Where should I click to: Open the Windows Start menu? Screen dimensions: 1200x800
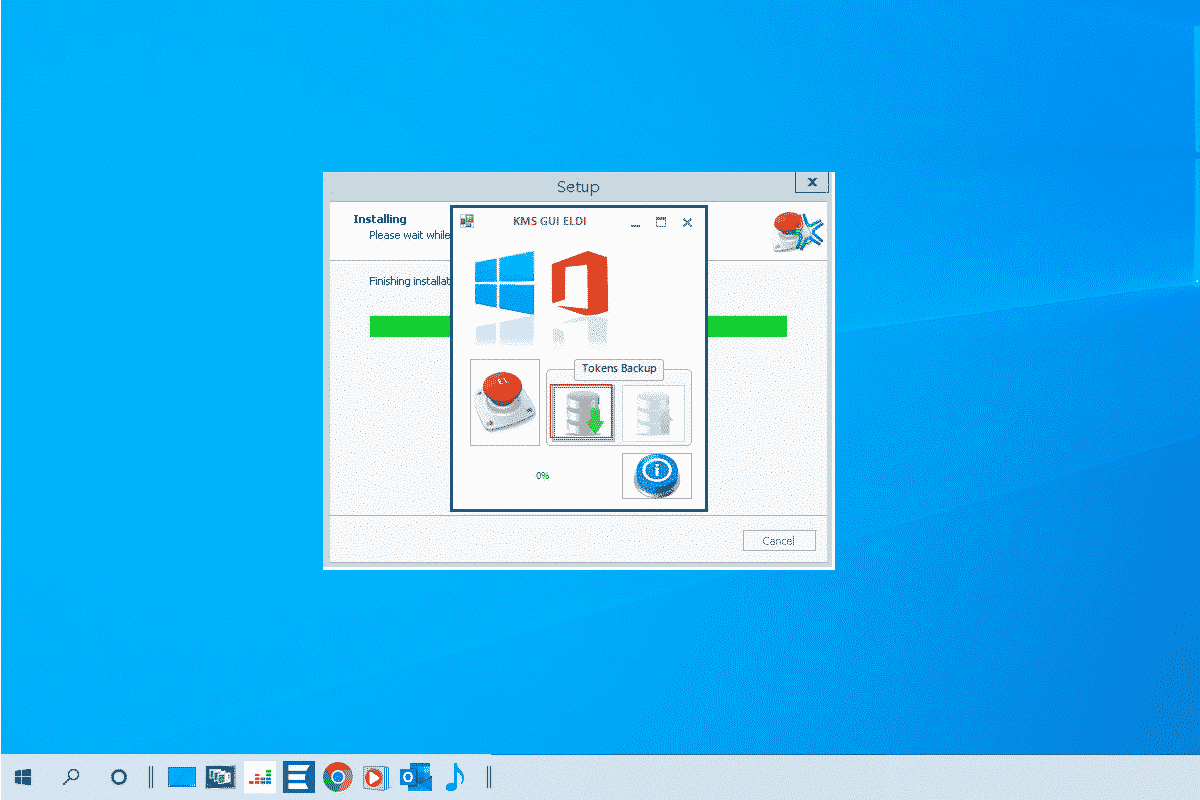click(x=24, y=777)
